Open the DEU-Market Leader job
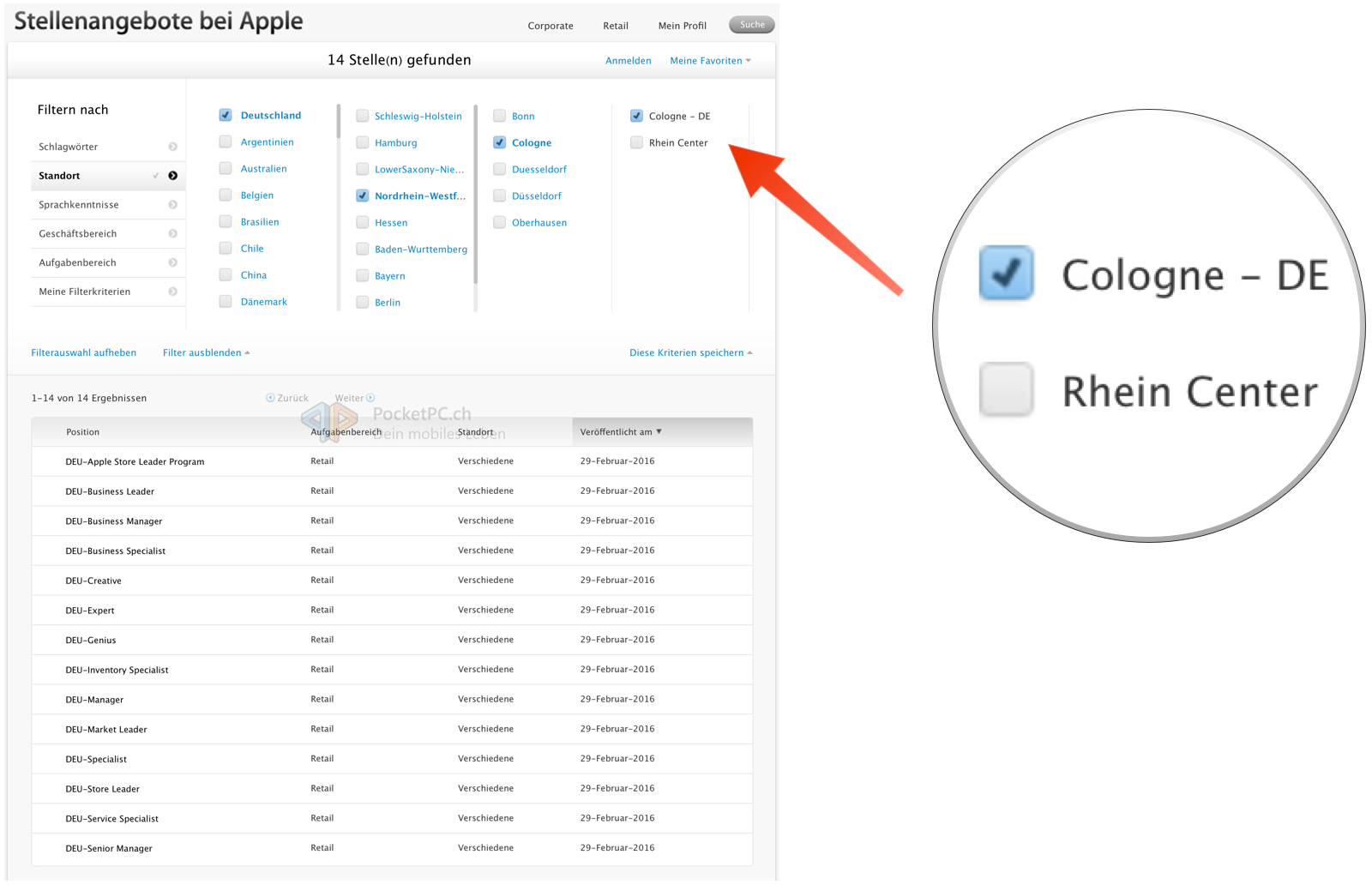Image resolution: width=1372 pixels, height=885 pixels. pos(106,730)
